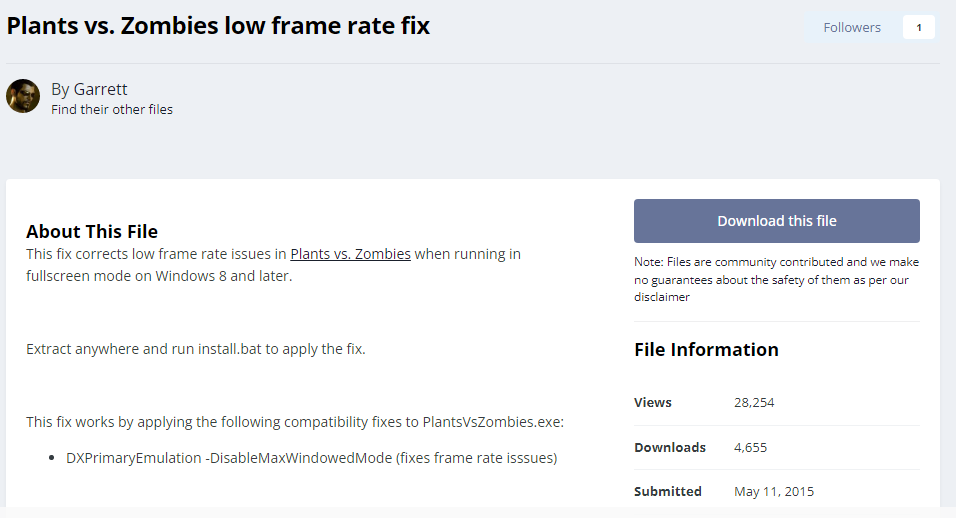Screen dimensions: 956x518
Task: Click the 'Downloads' label
Action: (x=670, y=447)
